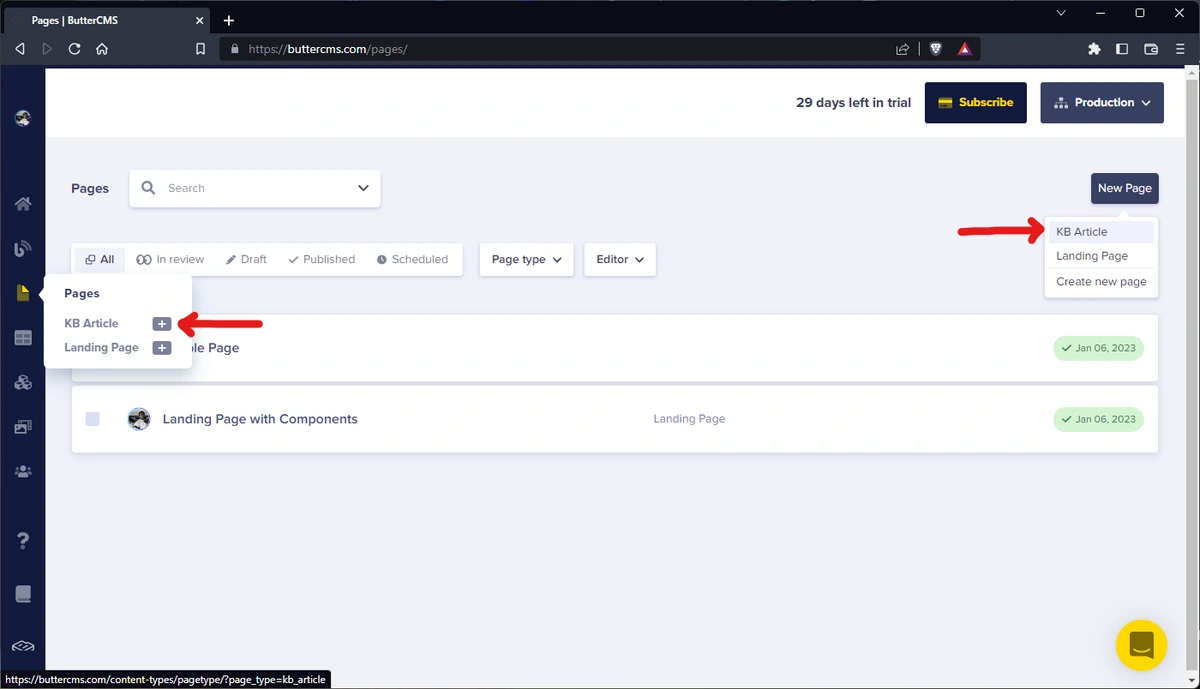Add a new Landing Page with plus icon
The height and width of the screenshot is (689, 1200).
[x=162, y=347]
